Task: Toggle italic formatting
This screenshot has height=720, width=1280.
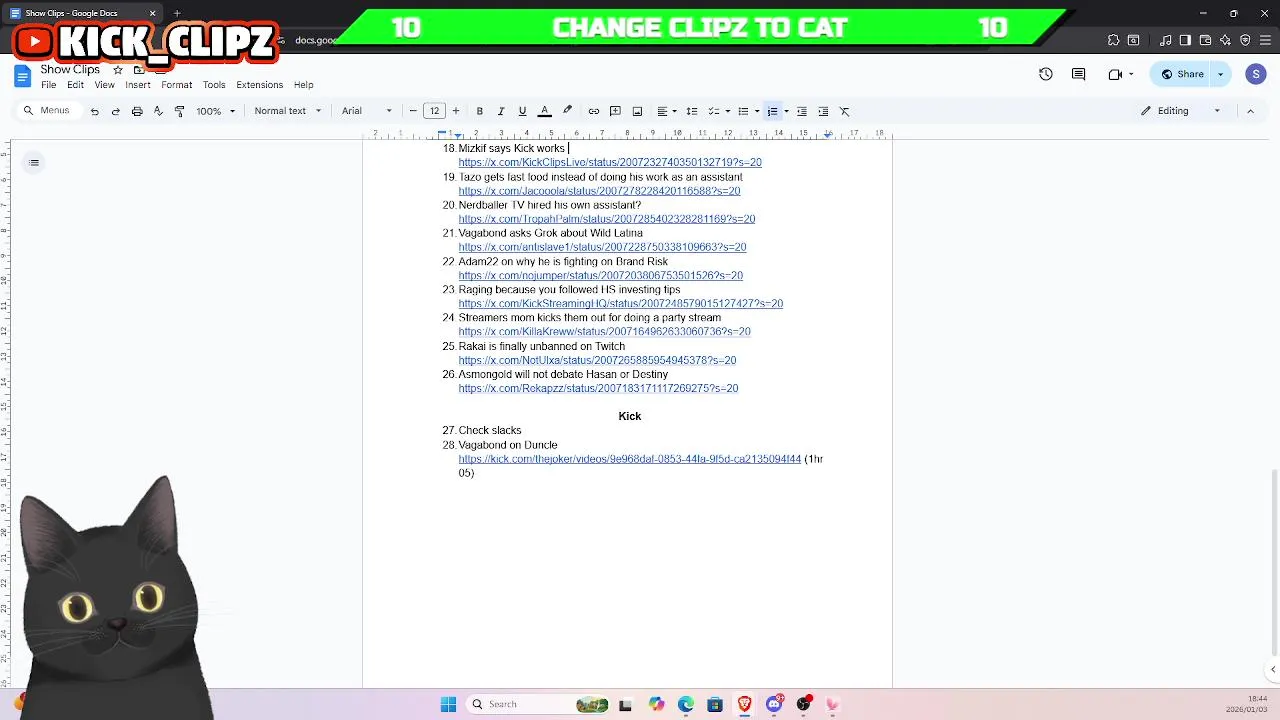Action: pos(501,111)
